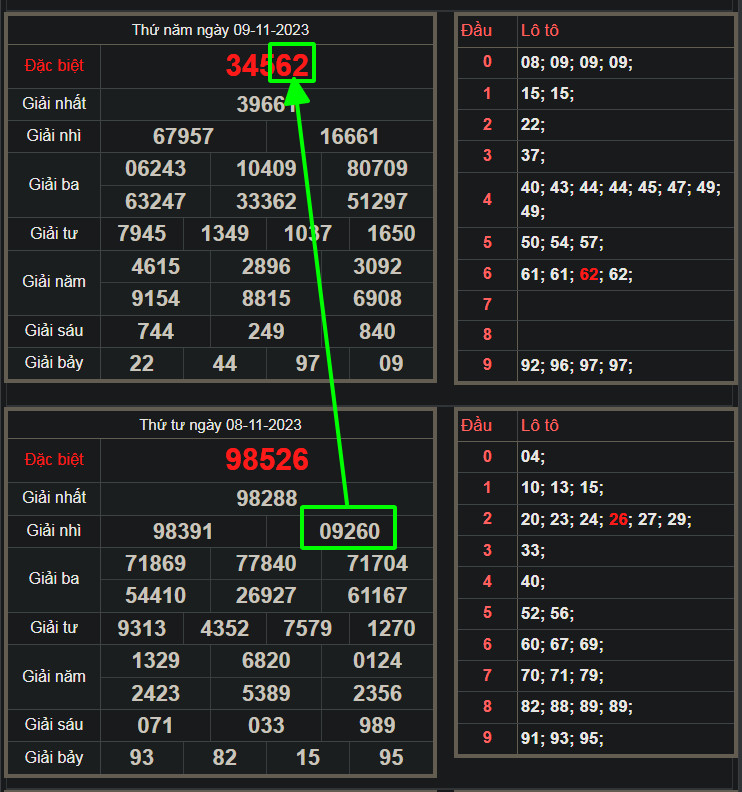The height and width of the screenshot is (792, 742).
Task: Click the lô tô row starting with 61; 61; 62
Action: tap(577, 274)
